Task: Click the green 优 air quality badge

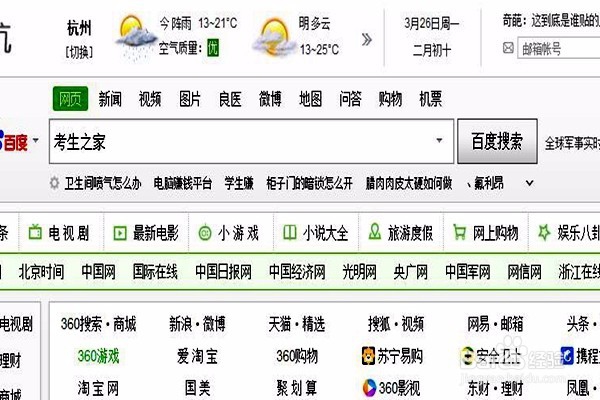Action: tap(213, 48)
